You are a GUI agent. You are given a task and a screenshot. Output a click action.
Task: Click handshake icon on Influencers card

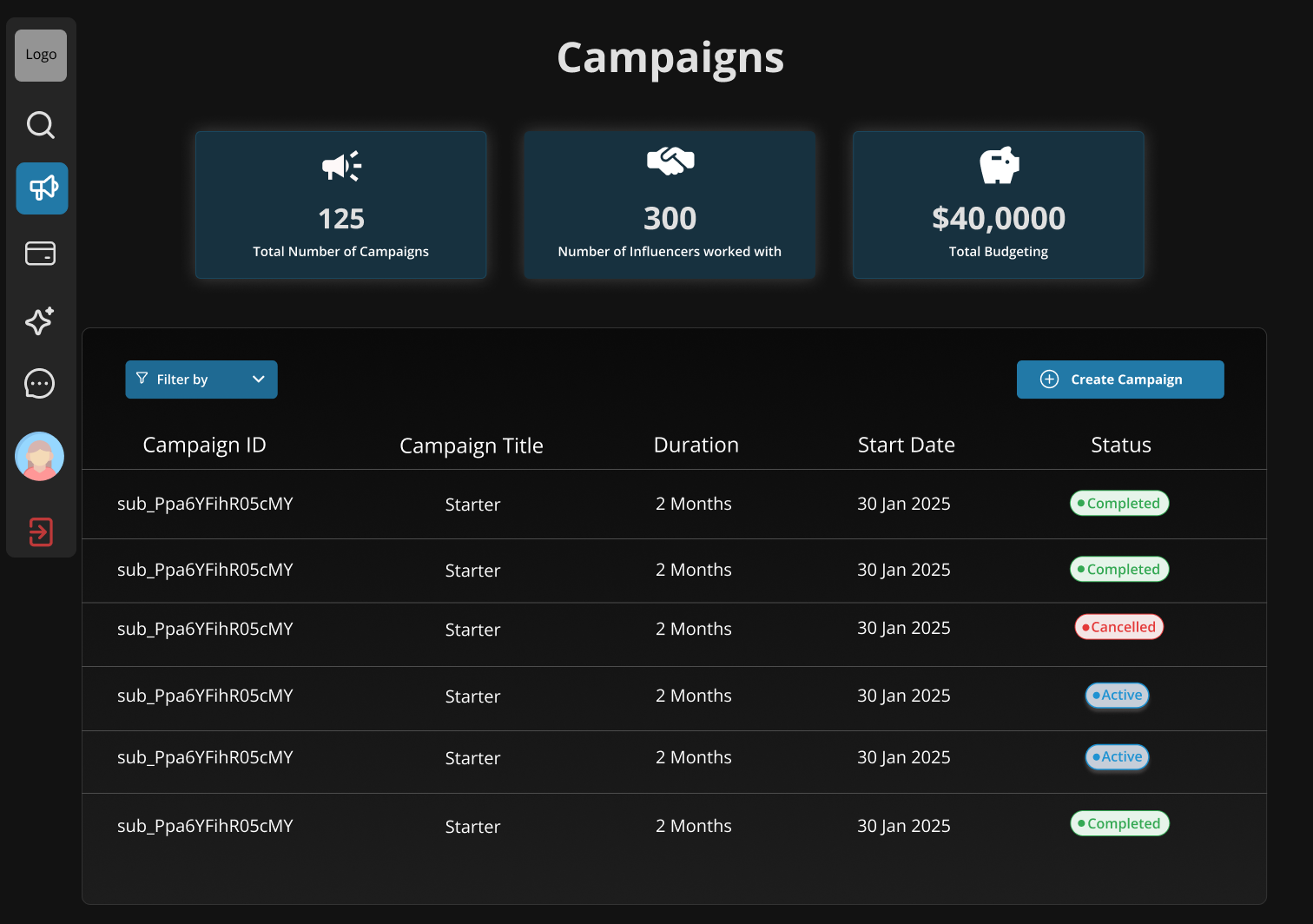(670, 161)
